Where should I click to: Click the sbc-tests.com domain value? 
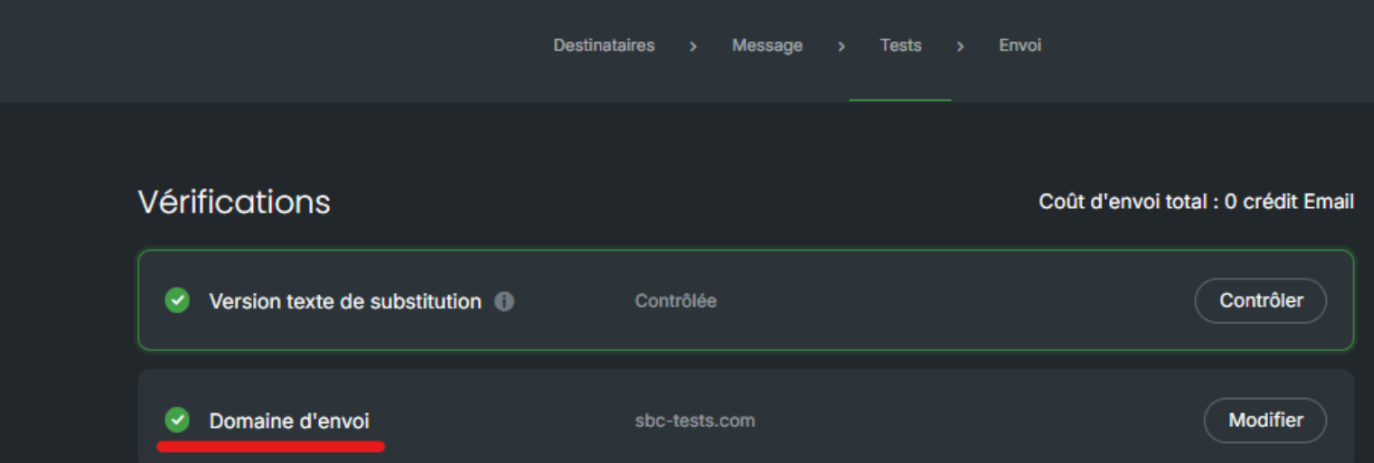(x=694, y=421)
